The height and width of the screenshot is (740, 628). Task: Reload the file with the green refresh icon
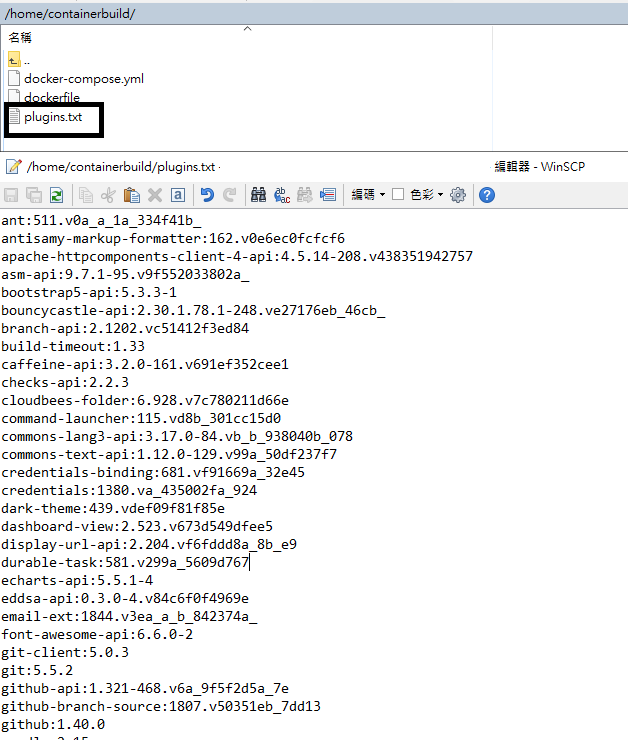tap(57, 195)
